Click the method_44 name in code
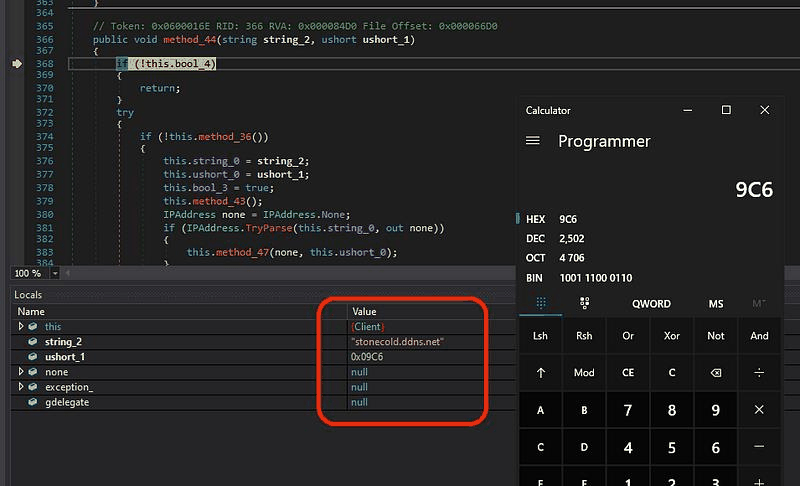The width and height of the screenshot is (800, 486). point(190,39)
